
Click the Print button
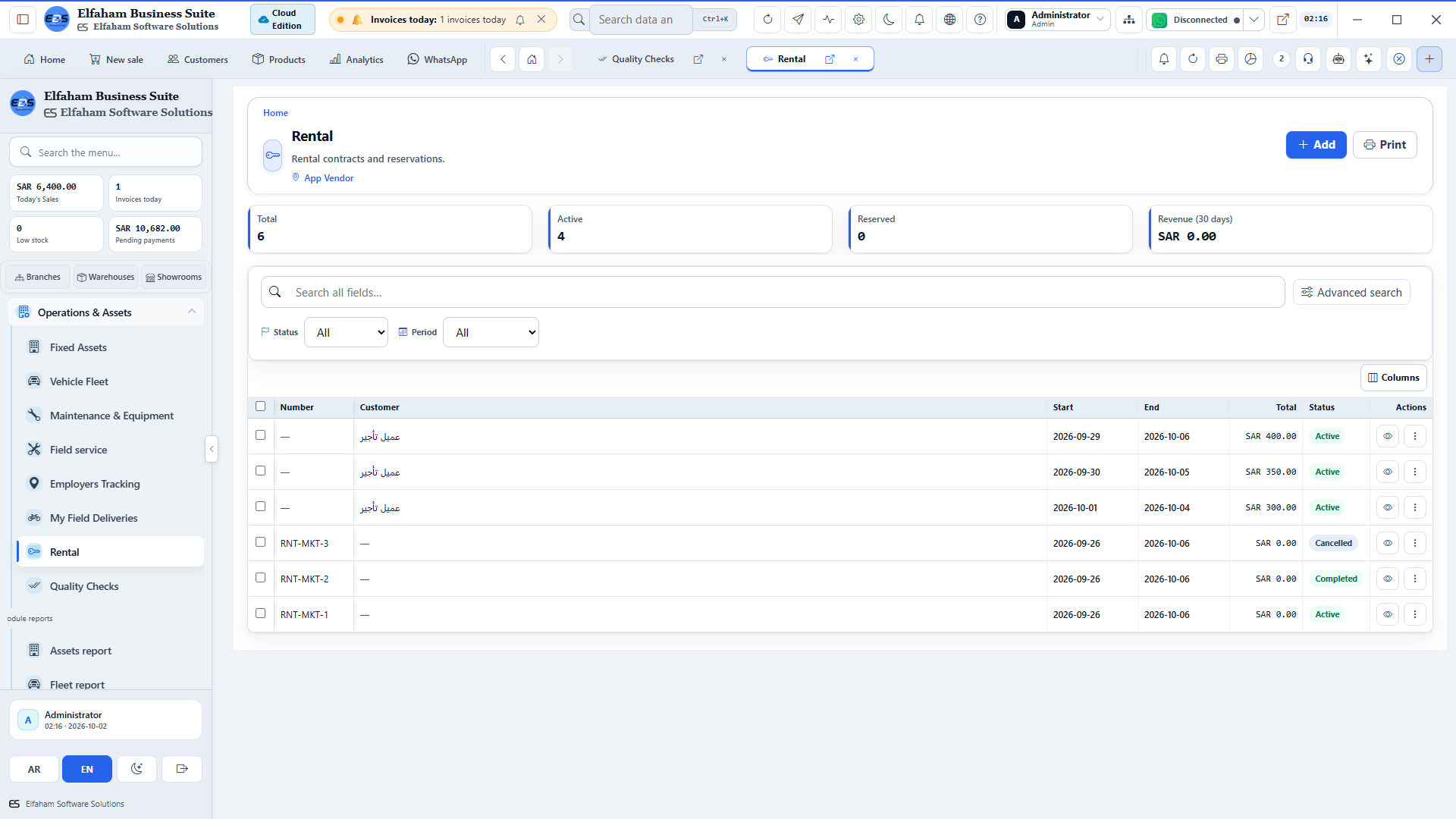[x=1385, y=145]
